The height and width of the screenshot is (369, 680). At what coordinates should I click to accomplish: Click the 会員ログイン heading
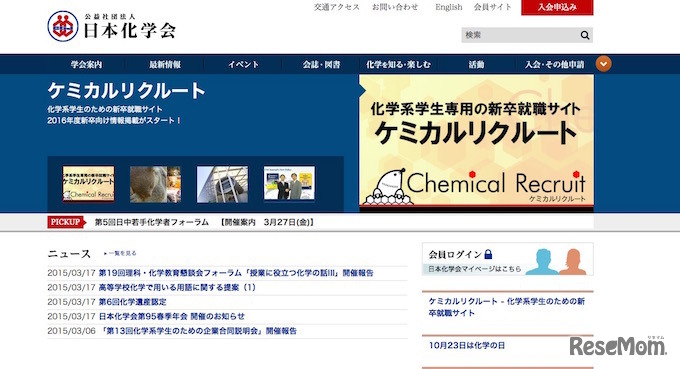pos(455,255)
